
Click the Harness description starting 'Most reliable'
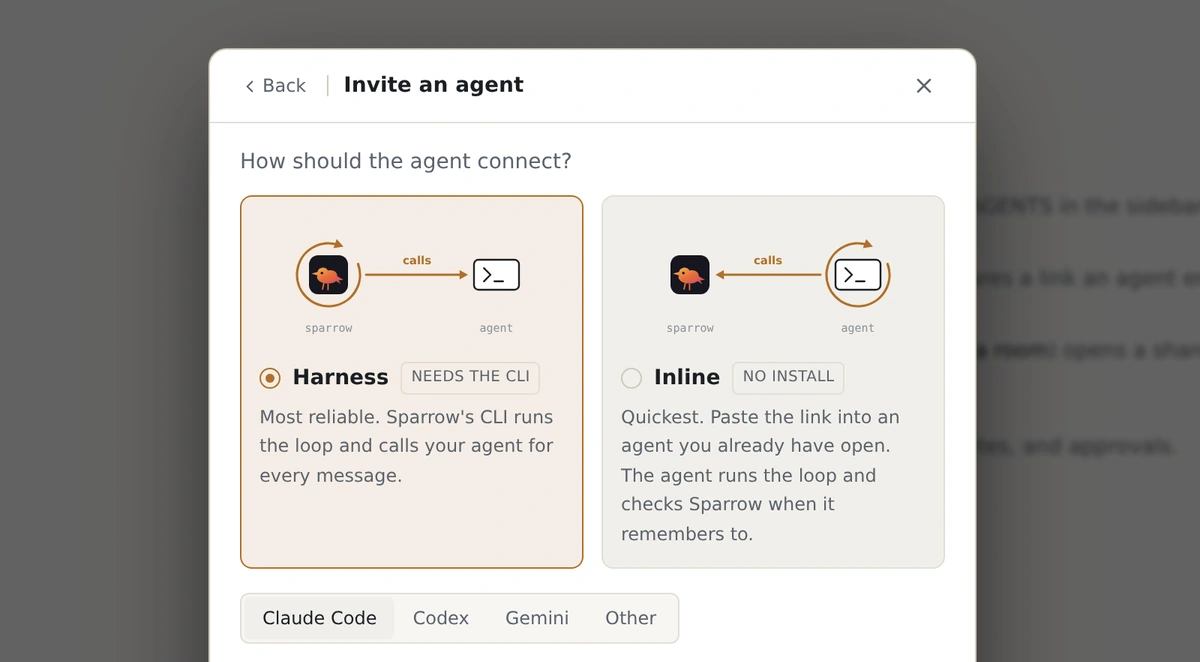(x=406, y=446)
